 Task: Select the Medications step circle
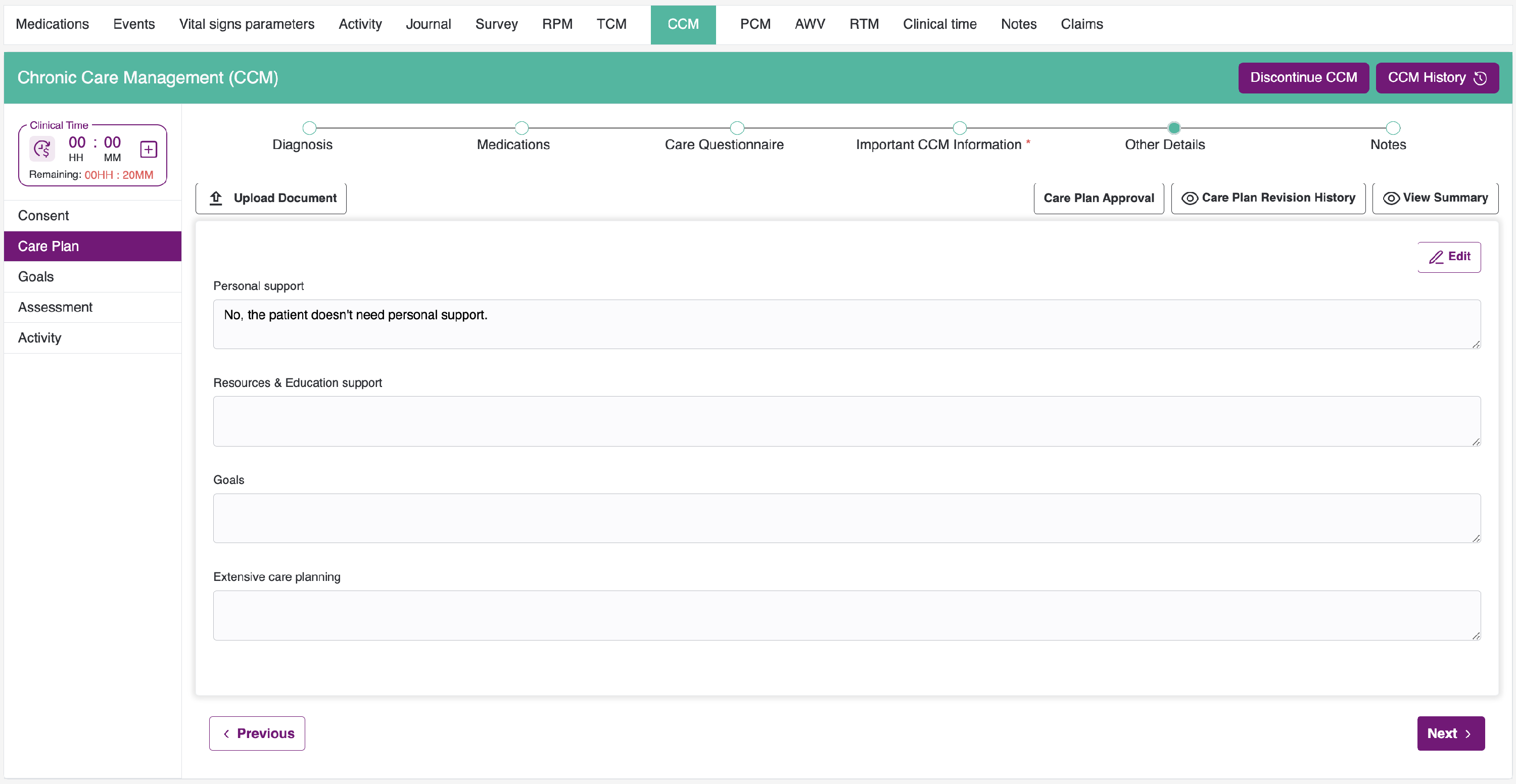pos(522,128)
